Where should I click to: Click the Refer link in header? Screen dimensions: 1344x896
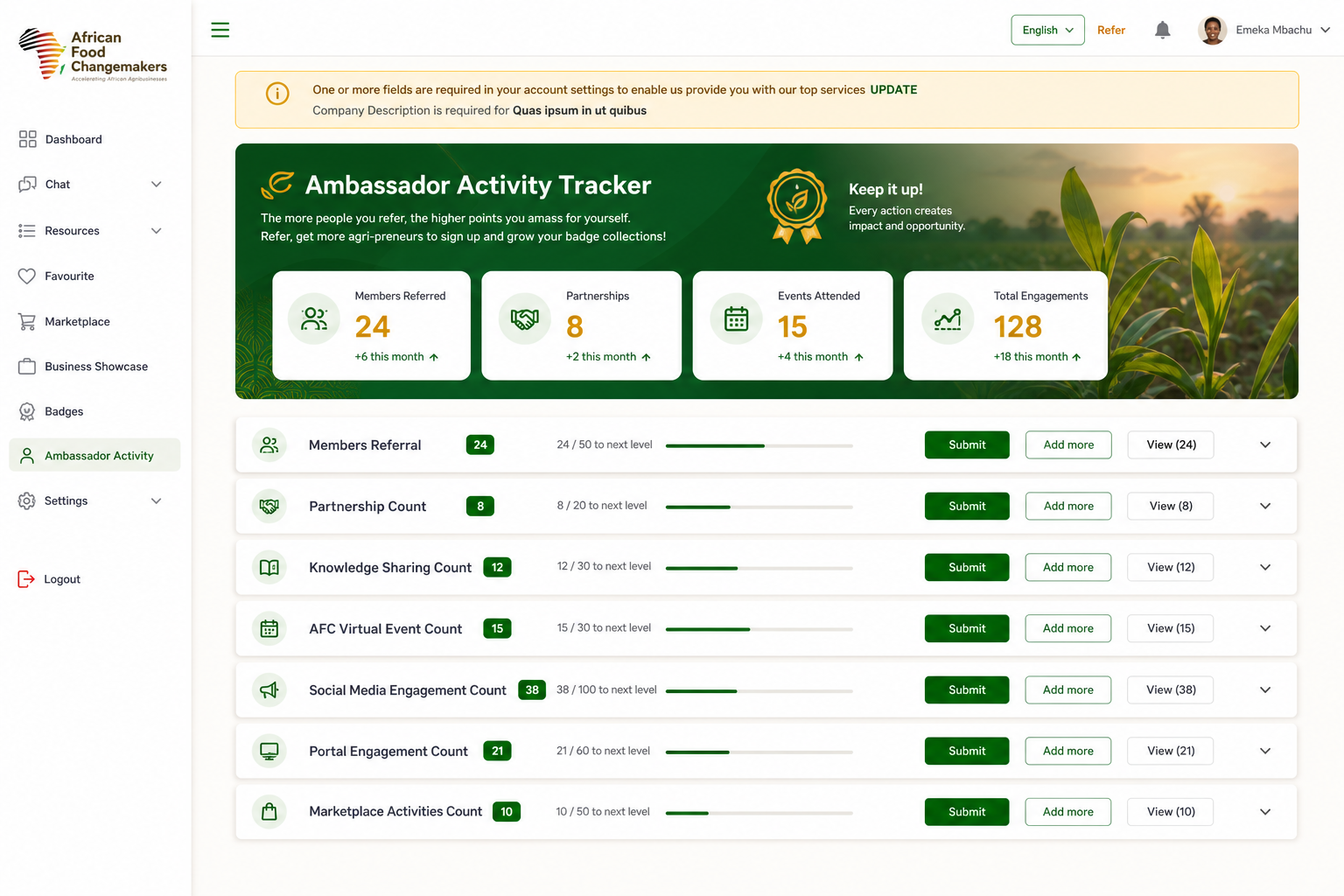[x=1111, y=30]
